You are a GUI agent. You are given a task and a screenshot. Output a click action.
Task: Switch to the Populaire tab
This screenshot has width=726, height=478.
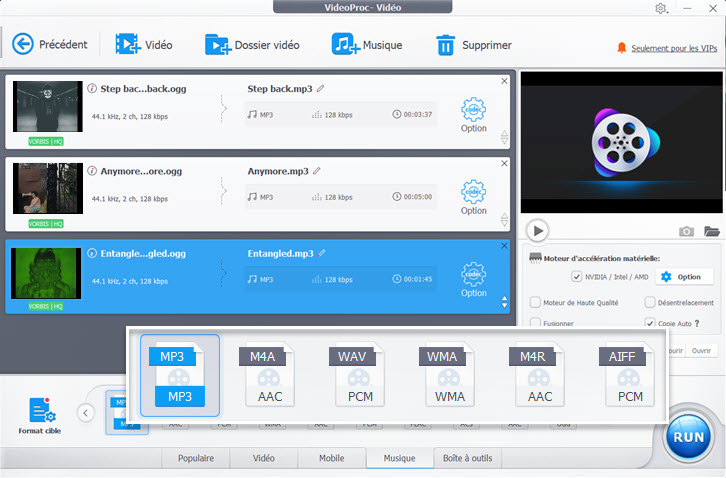click(x=196, y=458)
